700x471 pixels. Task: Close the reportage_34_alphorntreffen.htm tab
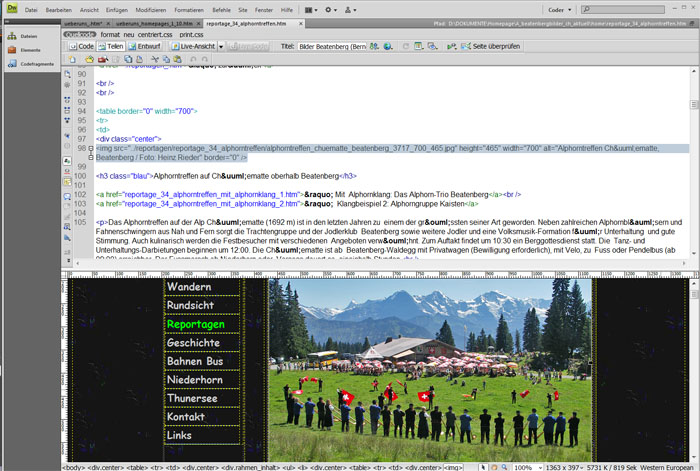(300, 24)
